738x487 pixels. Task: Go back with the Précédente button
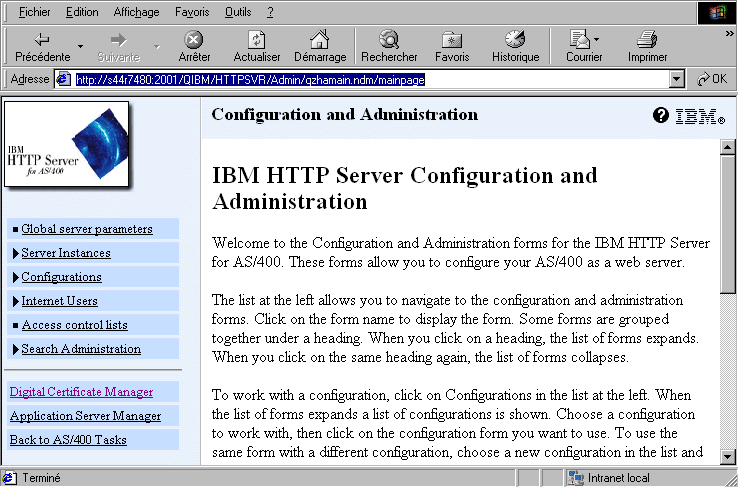tap(42, 47)
